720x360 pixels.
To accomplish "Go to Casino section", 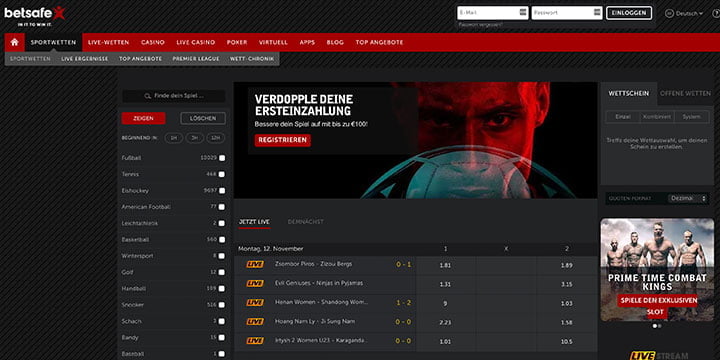I will click(153, 42).
